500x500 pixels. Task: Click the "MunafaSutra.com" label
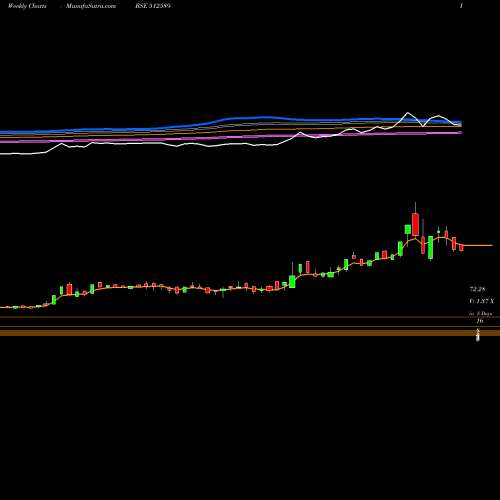(91, 6)
